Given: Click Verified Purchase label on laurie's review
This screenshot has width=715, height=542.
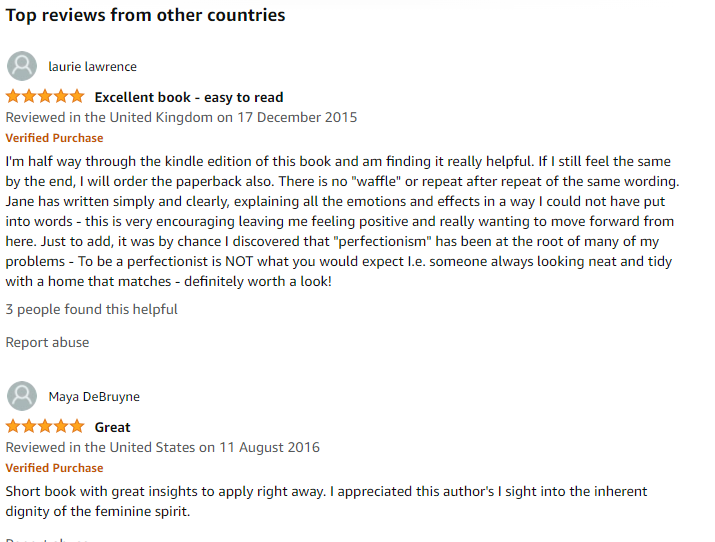Looking at the screenshot, I should pyautogui.click(x=54, y=138).
